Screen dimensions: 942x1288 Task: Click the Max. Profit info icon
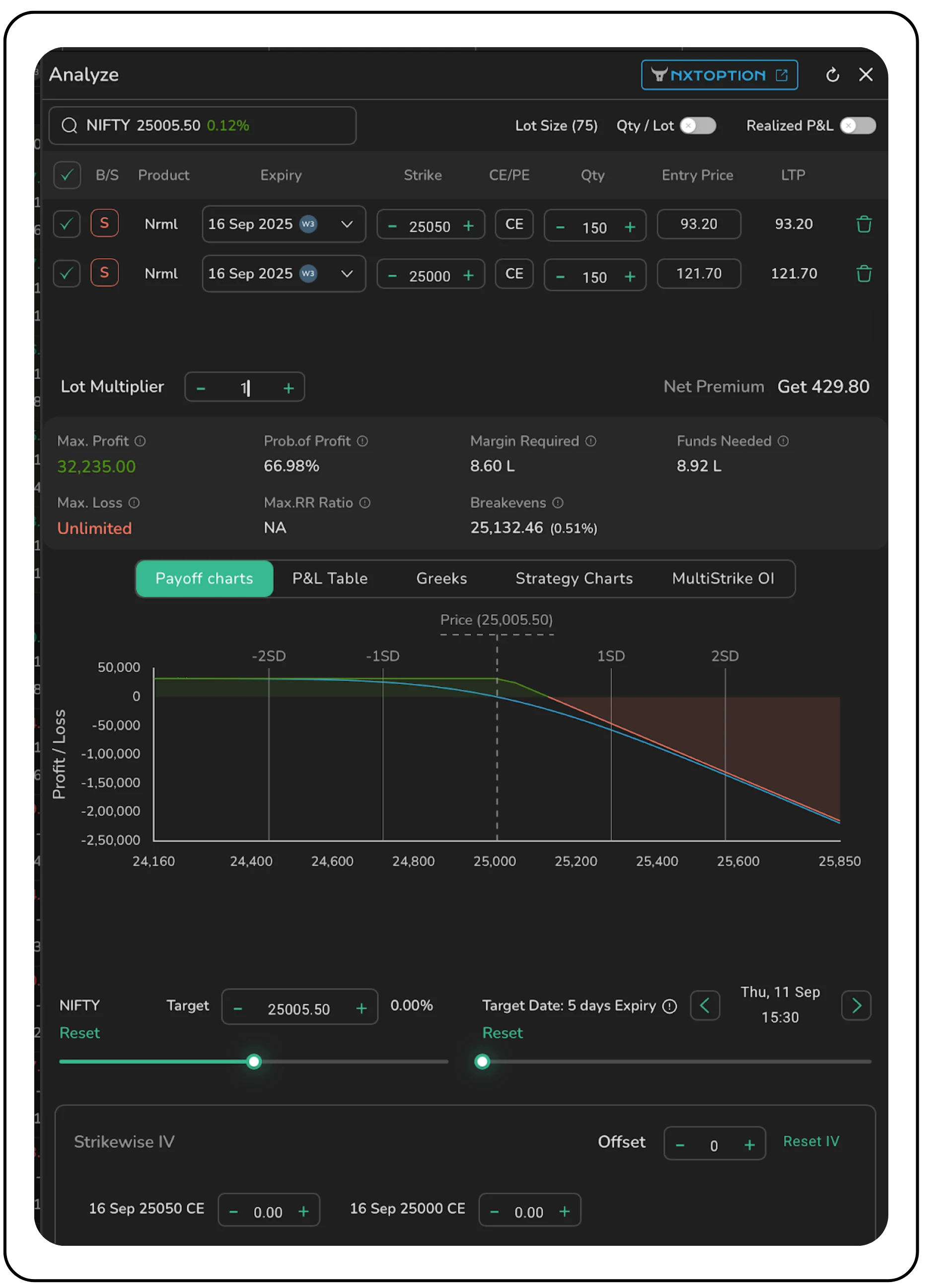(x=140, y=441)
